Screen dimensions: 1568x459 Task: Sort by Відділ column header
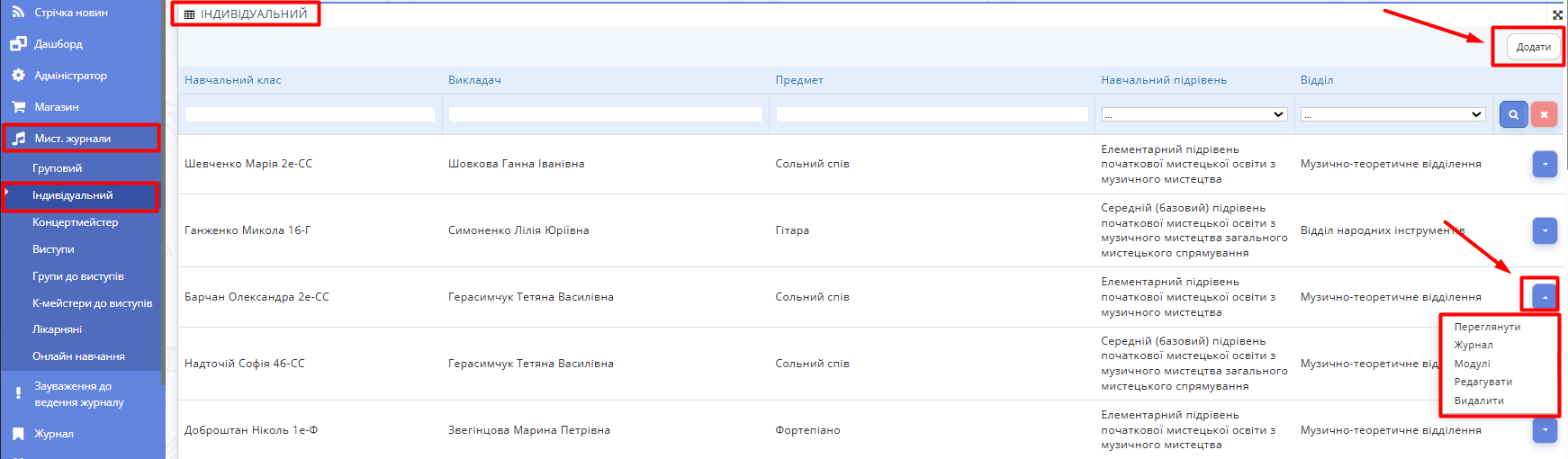[1317, 80]
